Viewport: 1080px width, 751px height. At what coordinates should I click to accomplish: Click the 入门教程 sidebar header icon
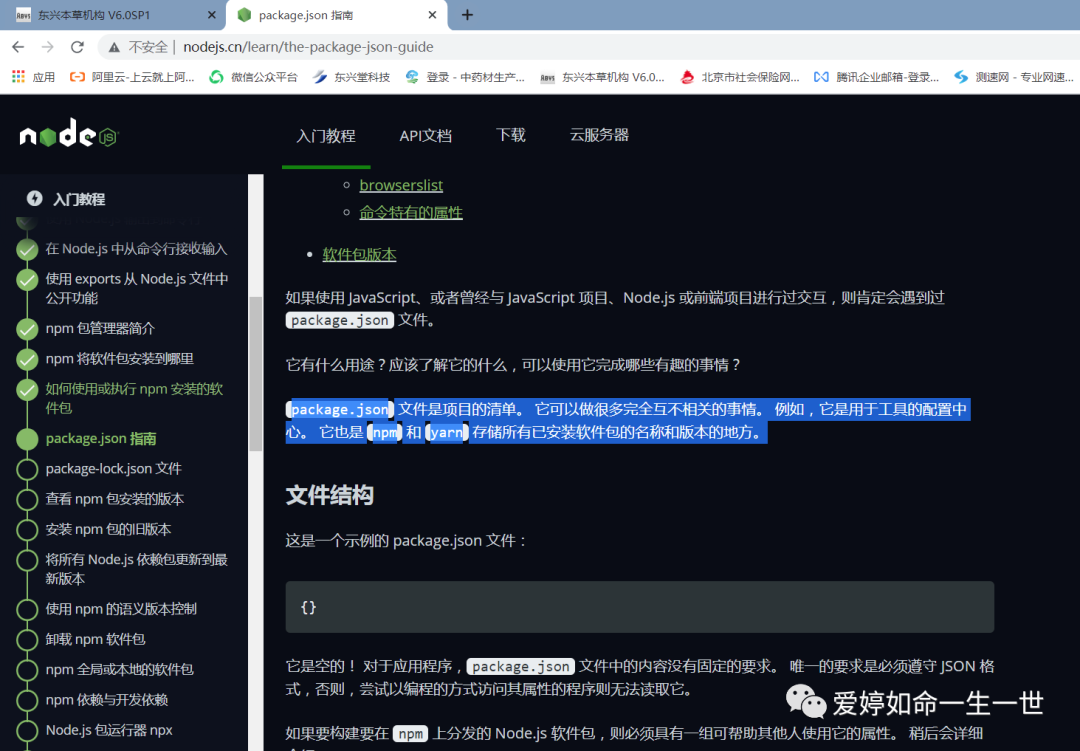pyautogui.click(x=34, y=198)
